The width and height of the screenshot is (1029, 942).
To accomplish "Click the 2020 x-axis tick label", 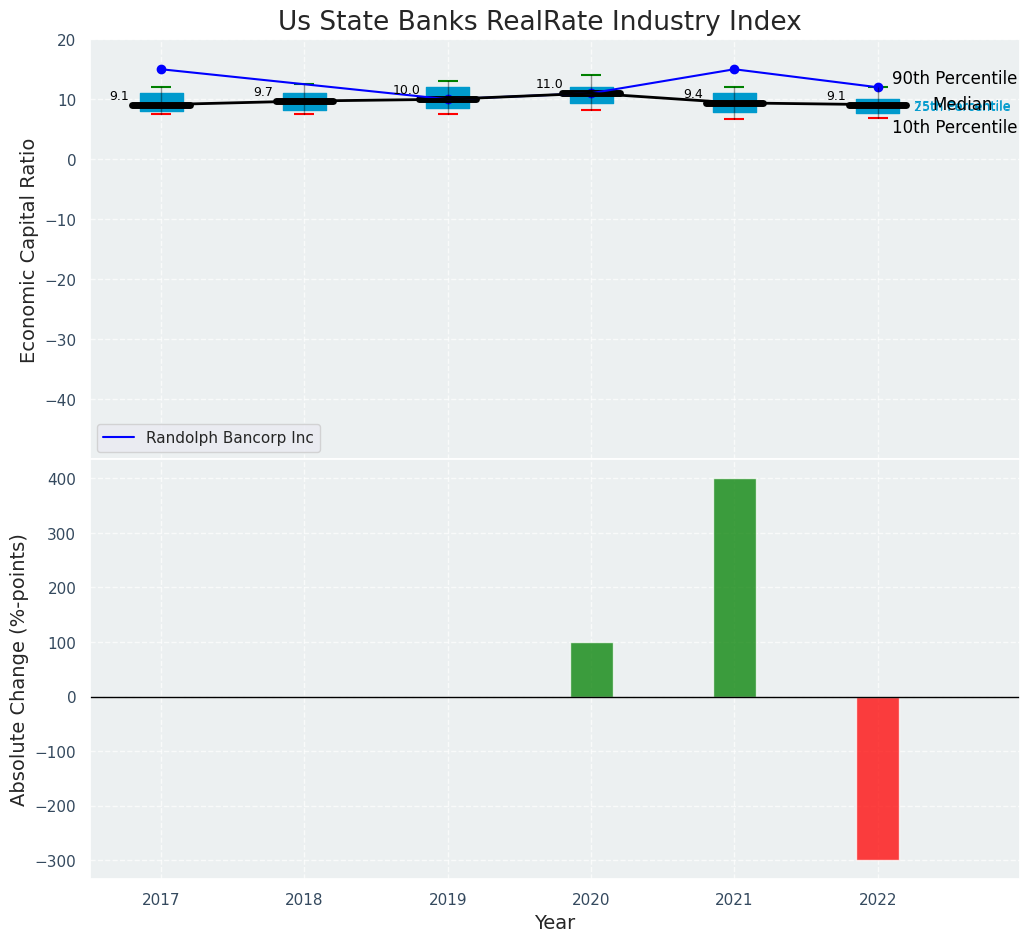I will 591,899.
